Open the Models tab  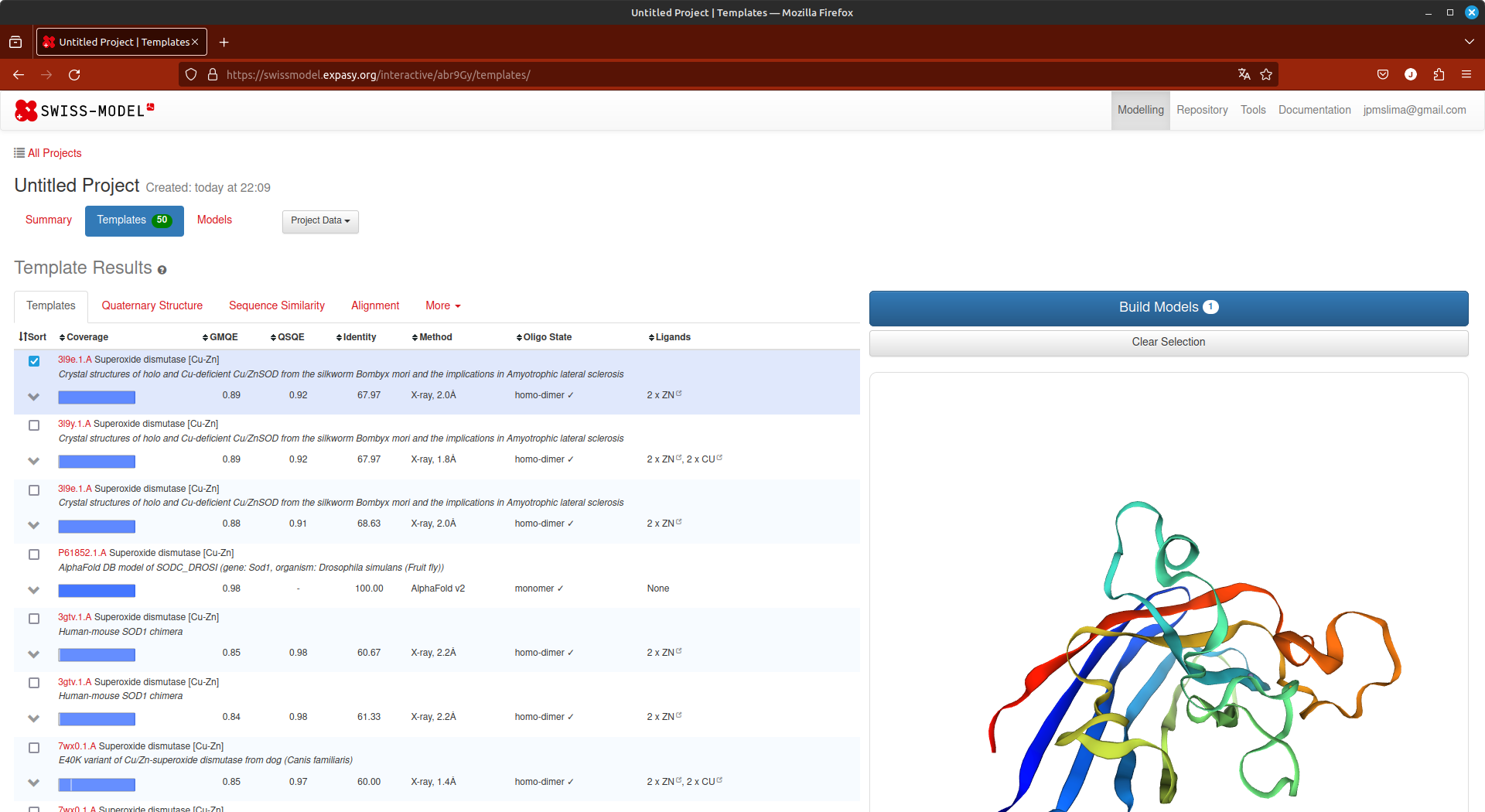[214, 220]
